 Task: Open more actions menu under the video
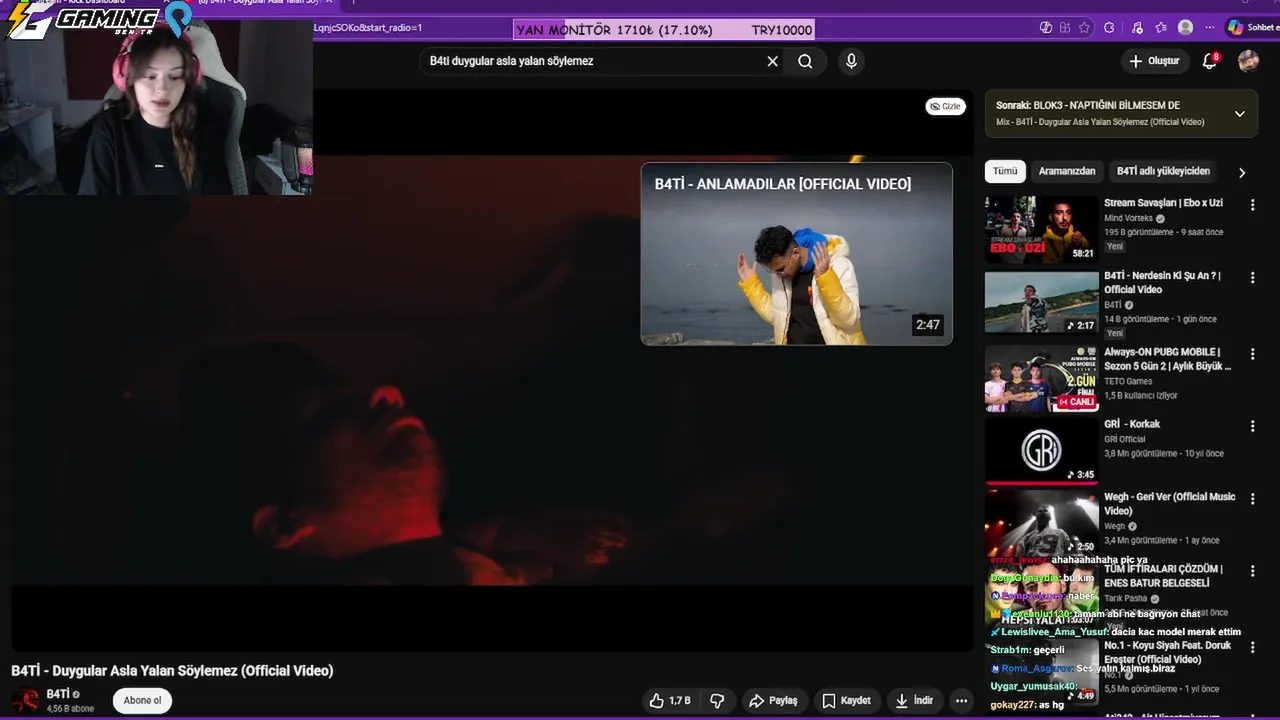point(961,701)
